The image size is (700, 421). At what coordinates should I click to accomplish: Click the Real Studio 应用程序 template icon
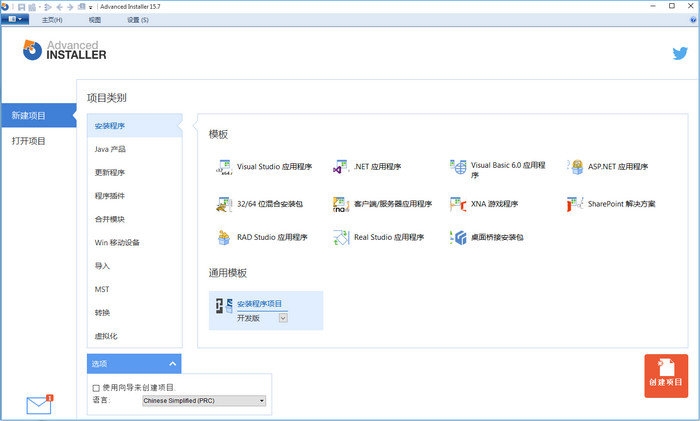(x=341, y=238)
